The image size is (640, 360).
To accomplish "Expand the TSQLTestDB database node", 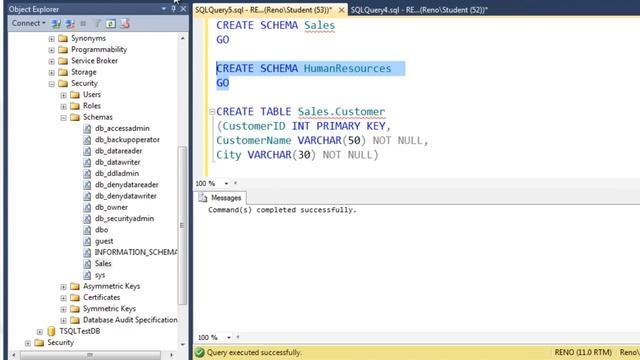I will (40, 331).
